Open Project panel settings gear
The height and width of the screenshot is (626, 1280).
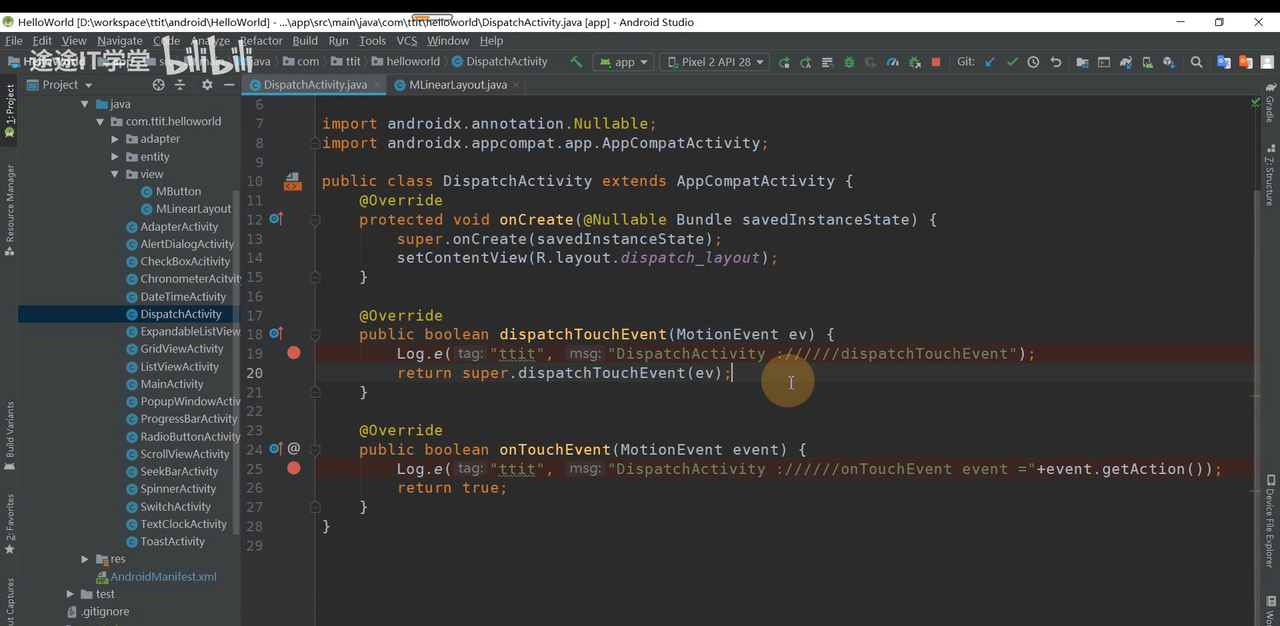coord(207,85)
